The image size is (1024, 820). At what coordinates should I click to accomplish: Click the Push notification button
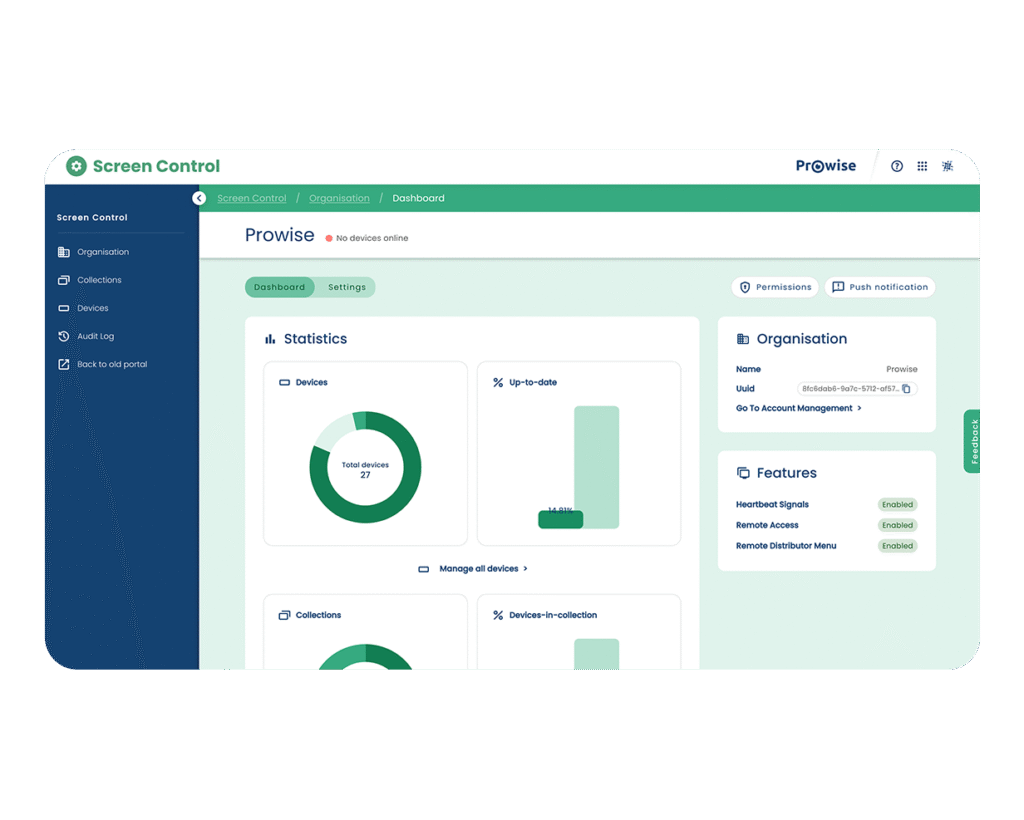coord(880,288)
